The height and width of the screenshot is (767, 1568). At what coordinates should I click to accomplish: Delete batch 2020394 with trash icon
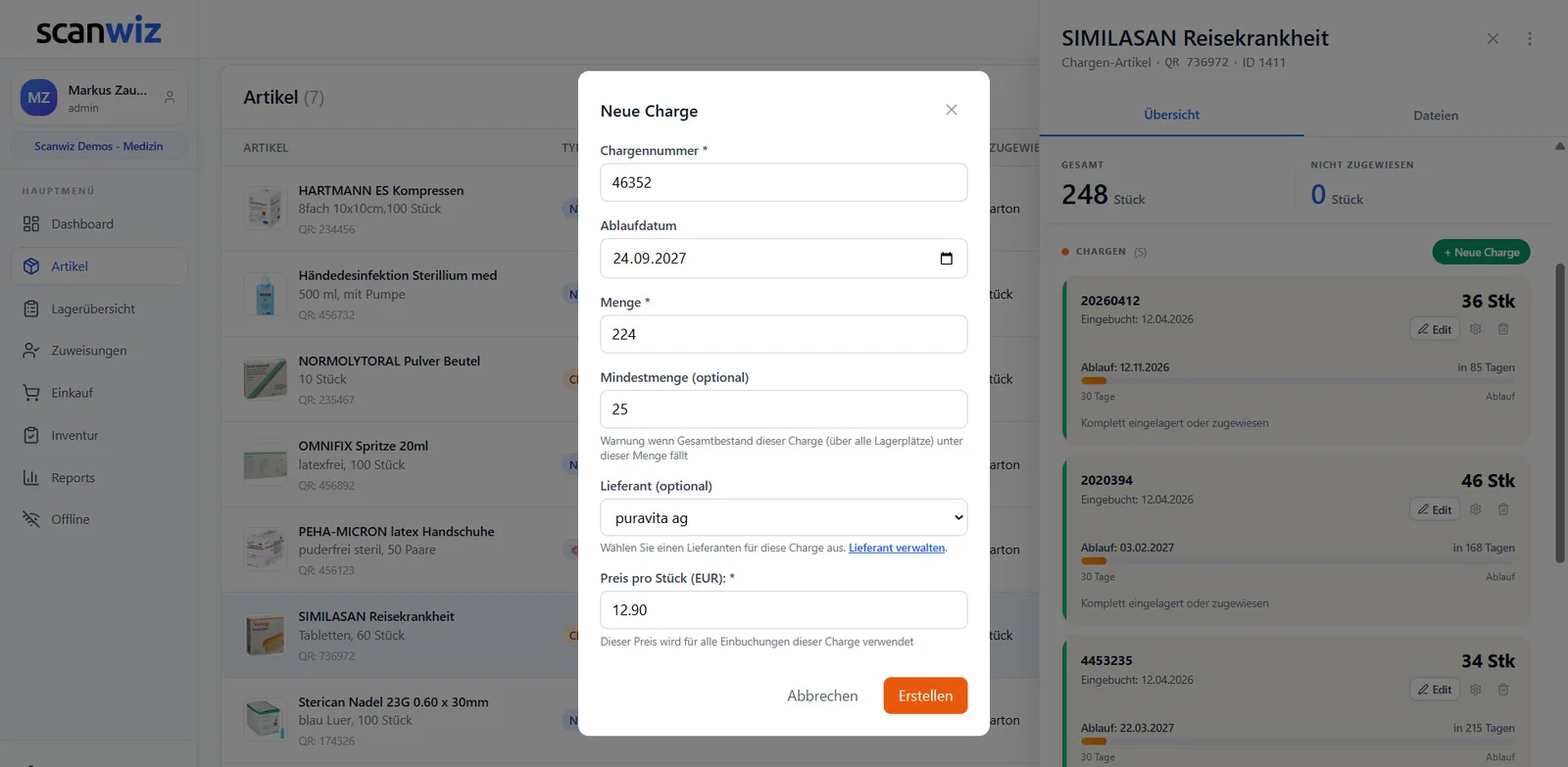pyautogui.click(x=1503, y=509)
